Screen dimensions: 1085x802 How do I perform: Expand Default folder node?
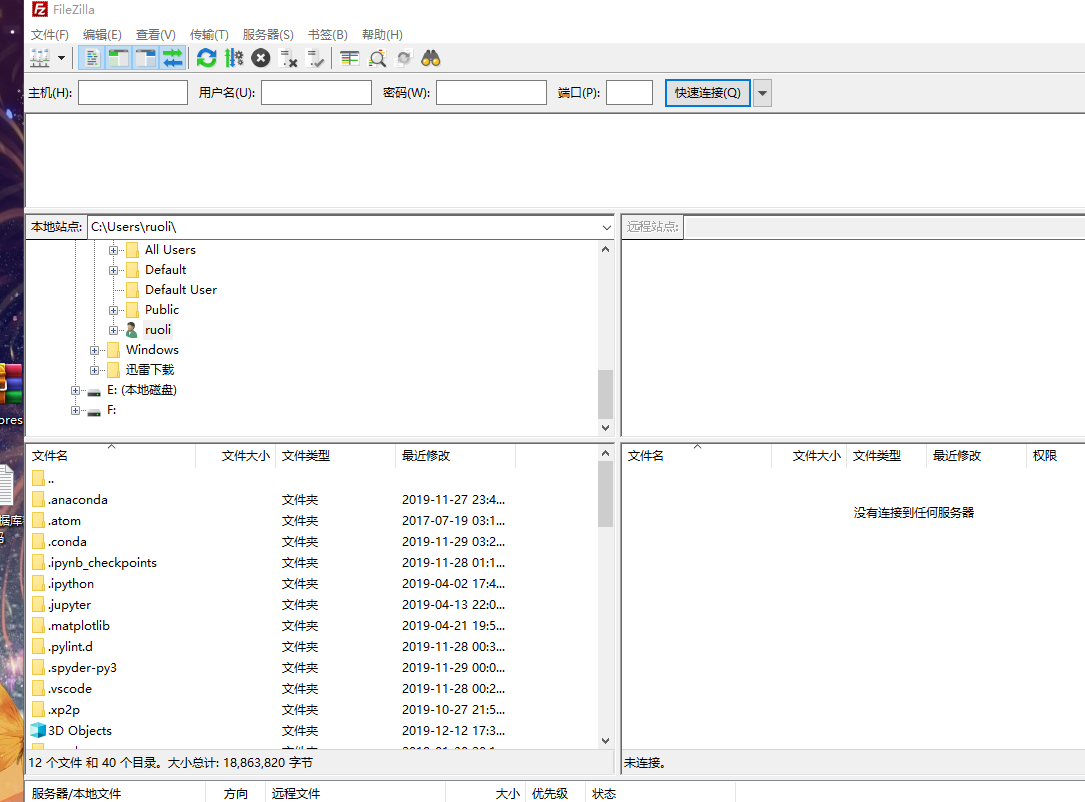113,271
